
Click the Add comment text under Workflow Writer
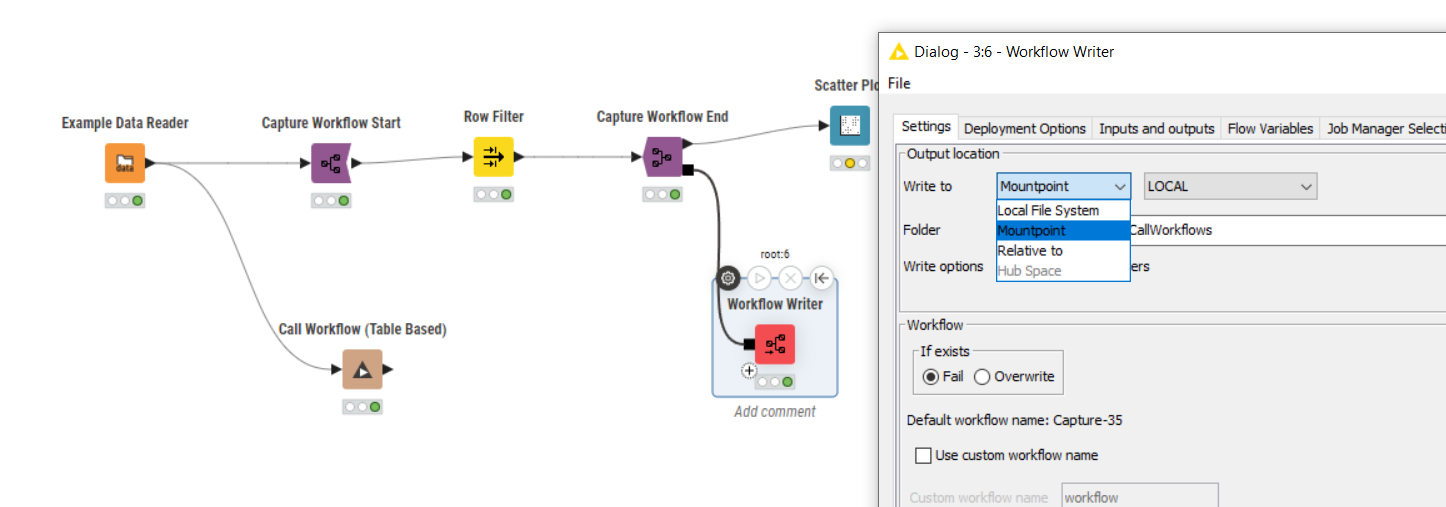pyautogui.click(x=774, y=411)
